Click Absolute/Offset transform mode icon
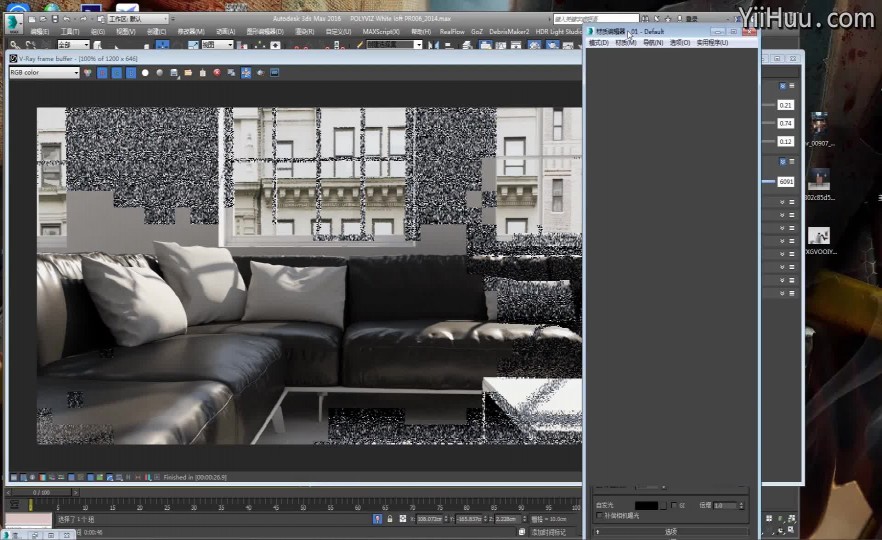 [x=403, y=519]
